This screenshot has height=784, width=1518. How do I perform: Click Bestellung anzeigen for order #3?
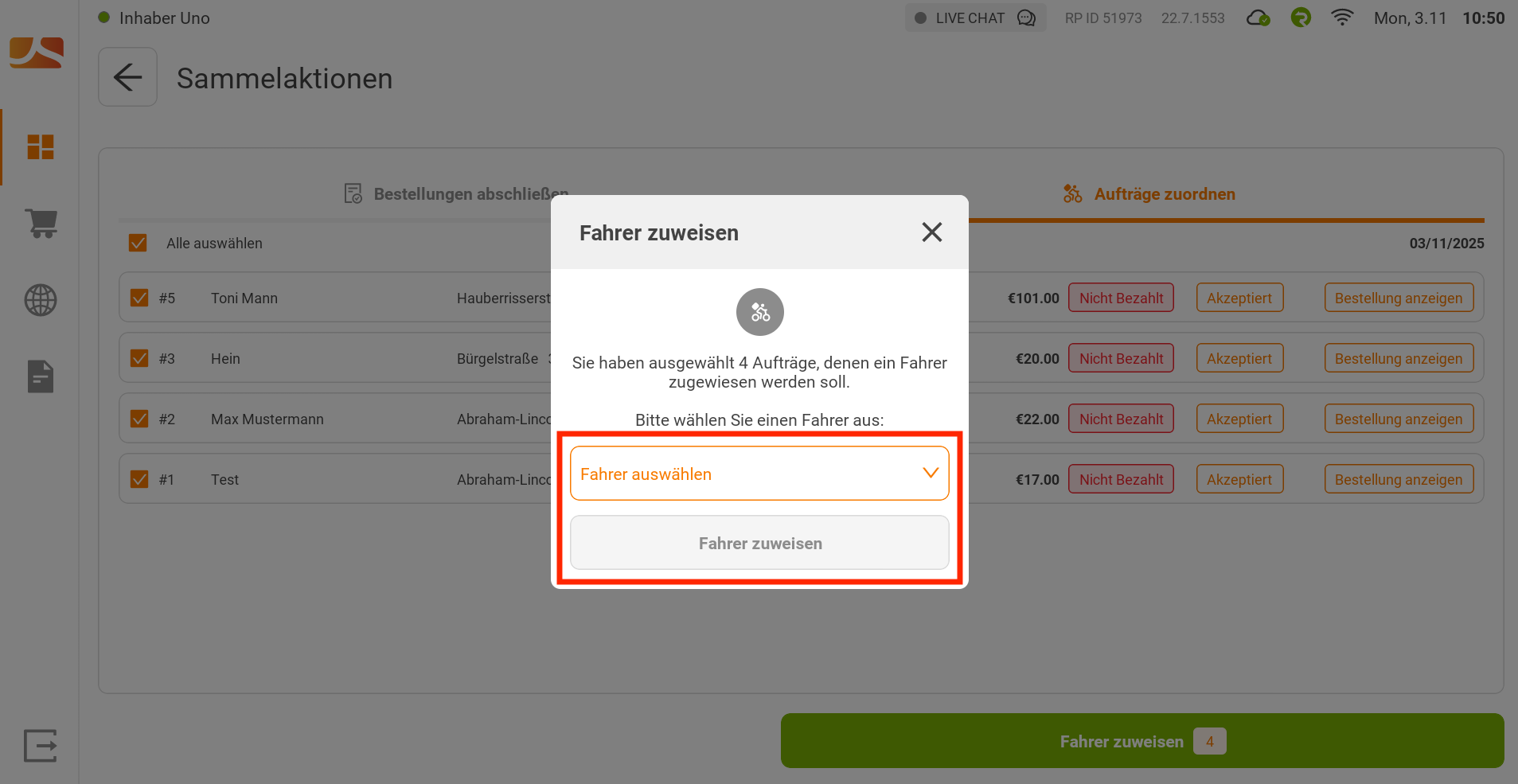point(1399,357)
